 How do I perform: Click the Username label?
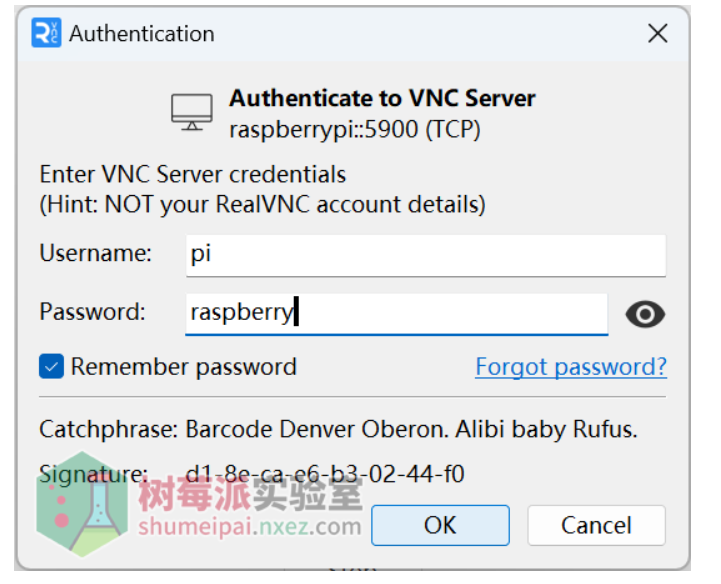click(x=96, y=254)
